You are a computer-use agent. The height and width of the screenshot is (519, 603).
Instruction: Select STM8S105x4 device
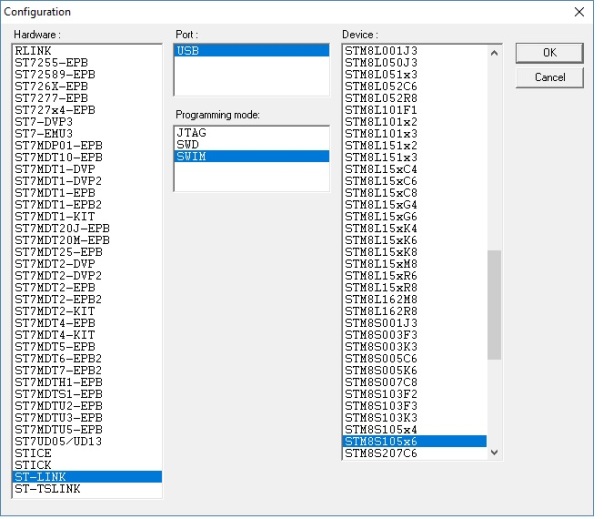[x=415, y=430]
